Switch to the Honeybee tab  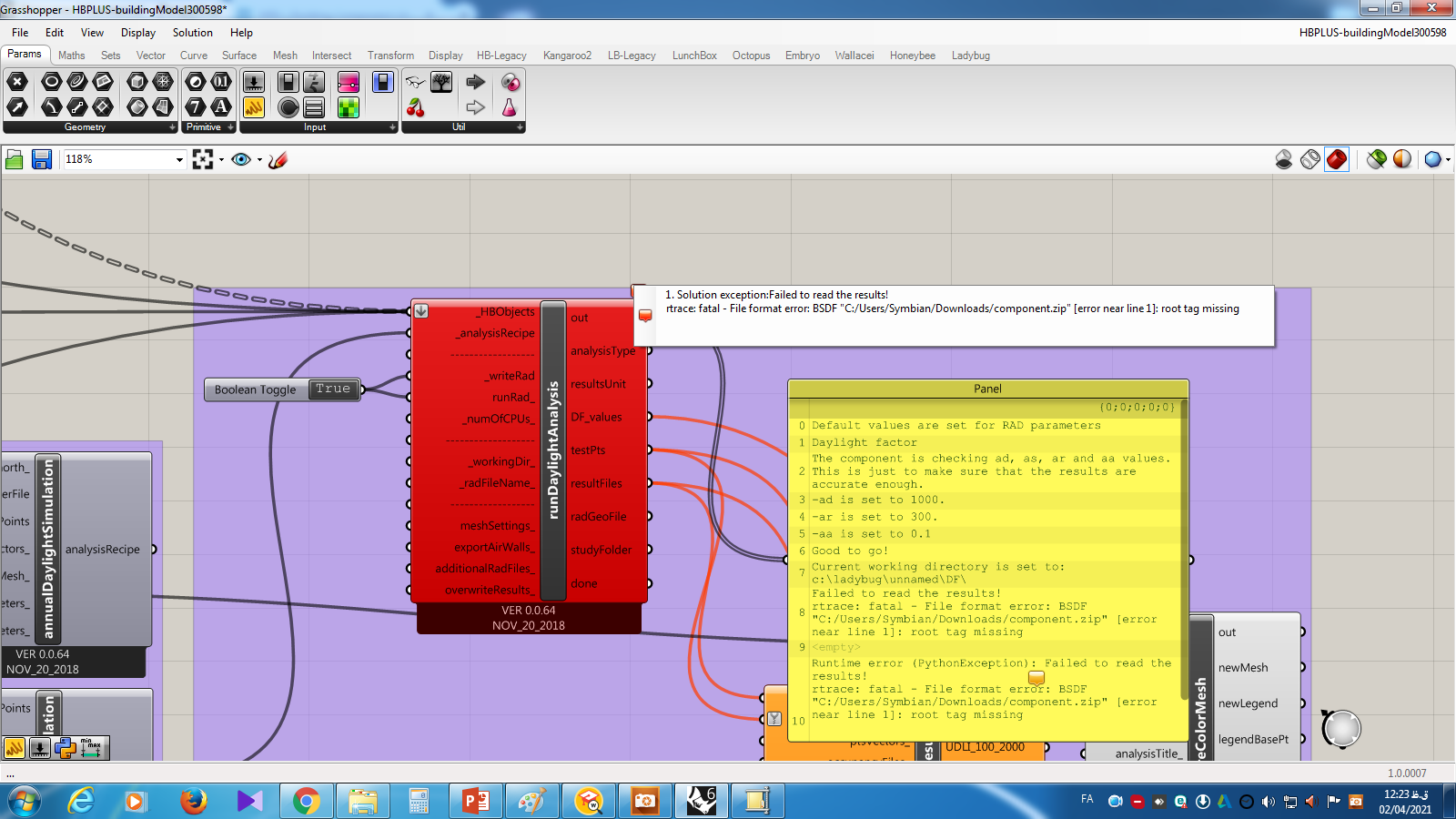coord(913,56)
